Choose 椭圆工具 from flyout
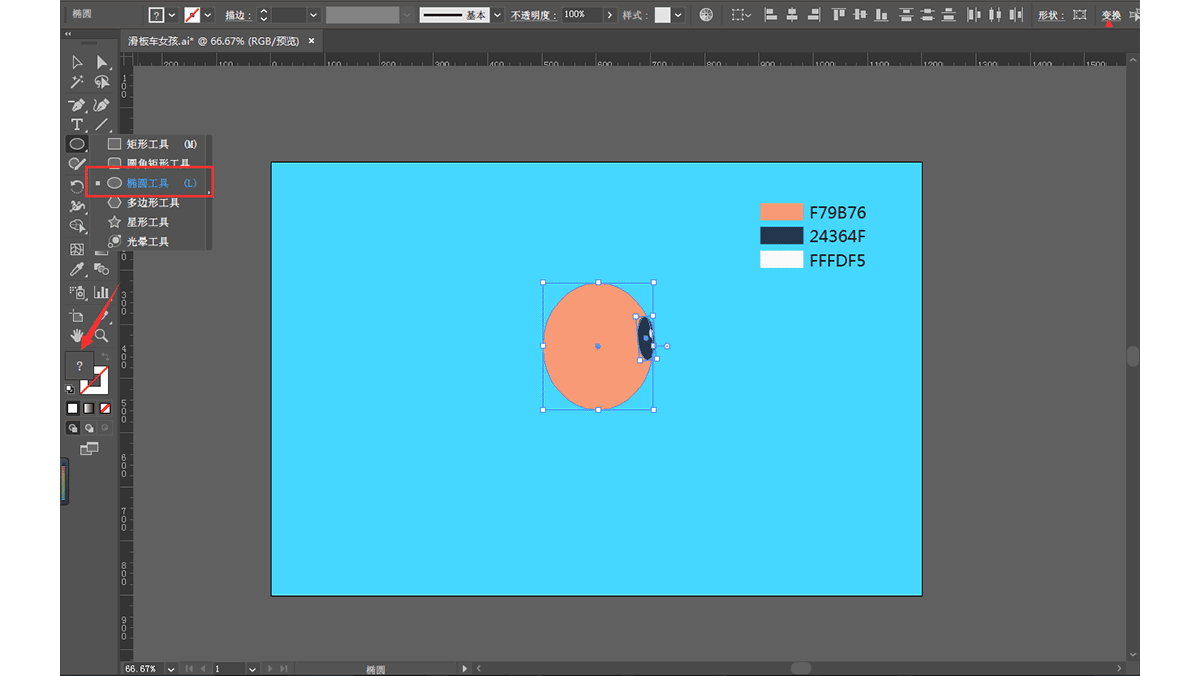 (x=151, y=183)
